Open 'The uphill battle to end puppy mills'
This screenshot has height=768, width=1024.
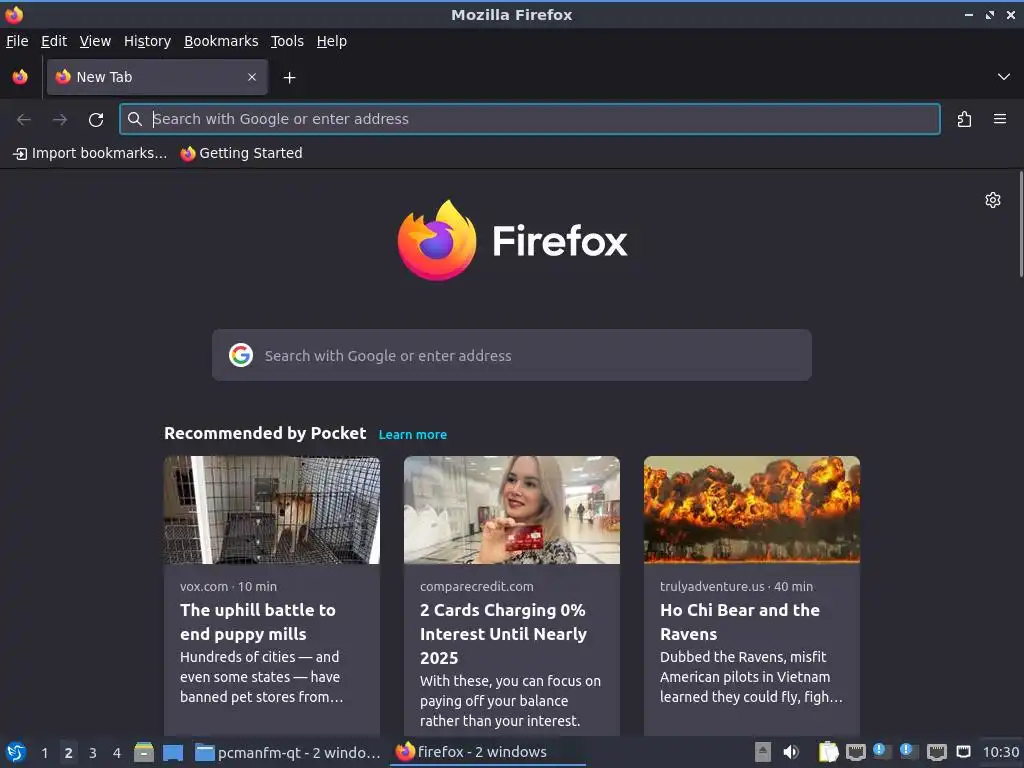pos(258,622)
